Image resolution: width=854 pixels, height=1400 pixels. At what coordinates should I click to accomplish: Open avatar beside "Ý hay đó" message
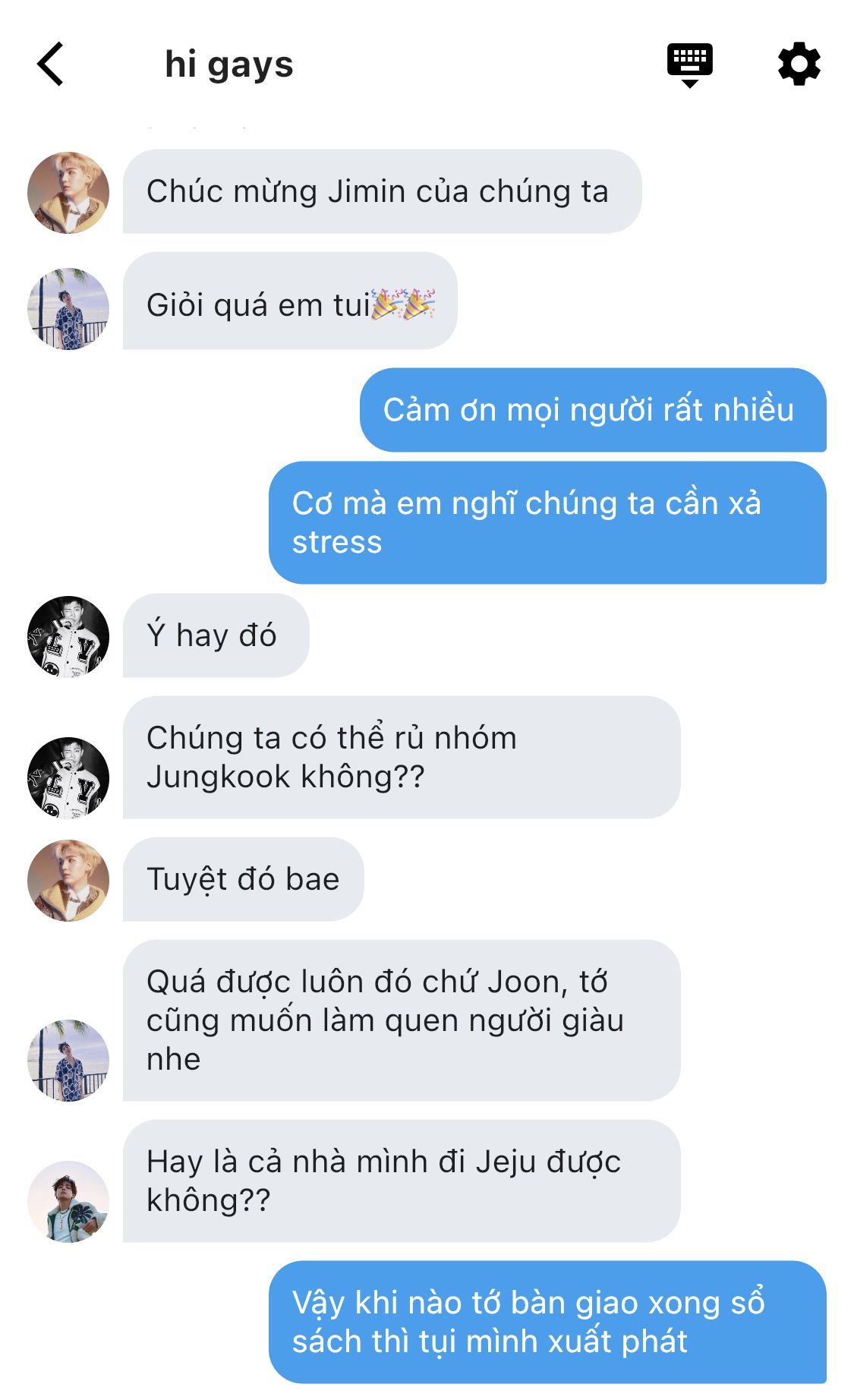tap(68, 636)
